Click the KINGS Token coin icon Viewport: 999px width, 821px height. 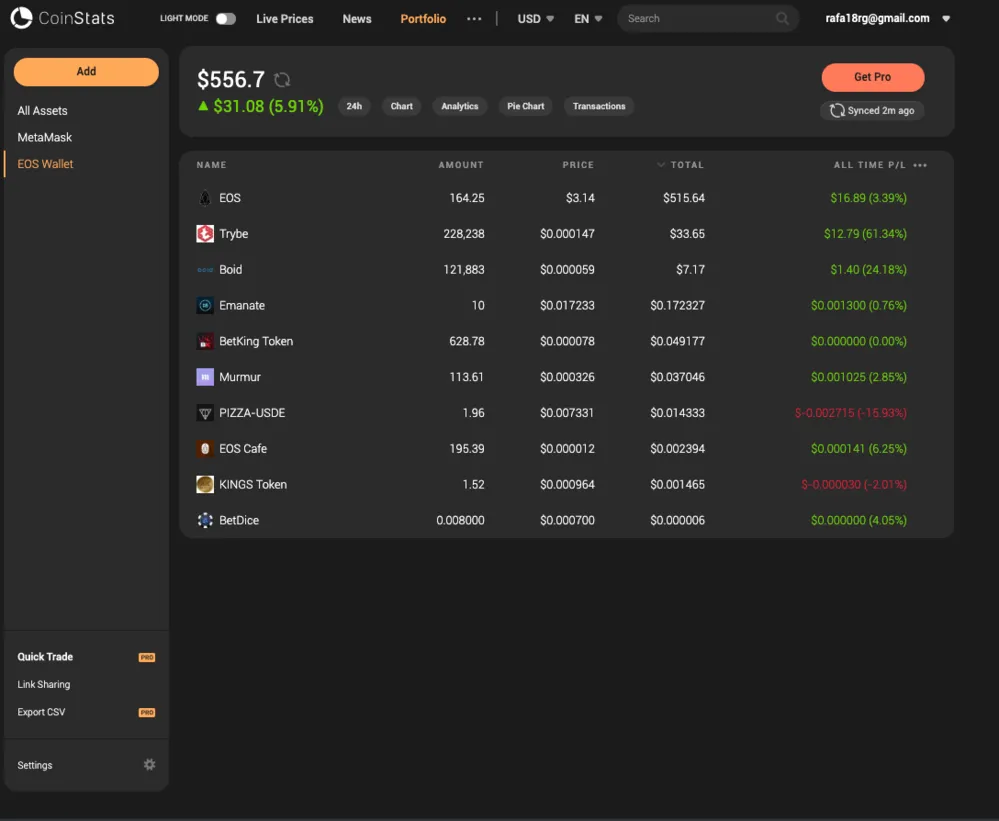coord(205,484)
